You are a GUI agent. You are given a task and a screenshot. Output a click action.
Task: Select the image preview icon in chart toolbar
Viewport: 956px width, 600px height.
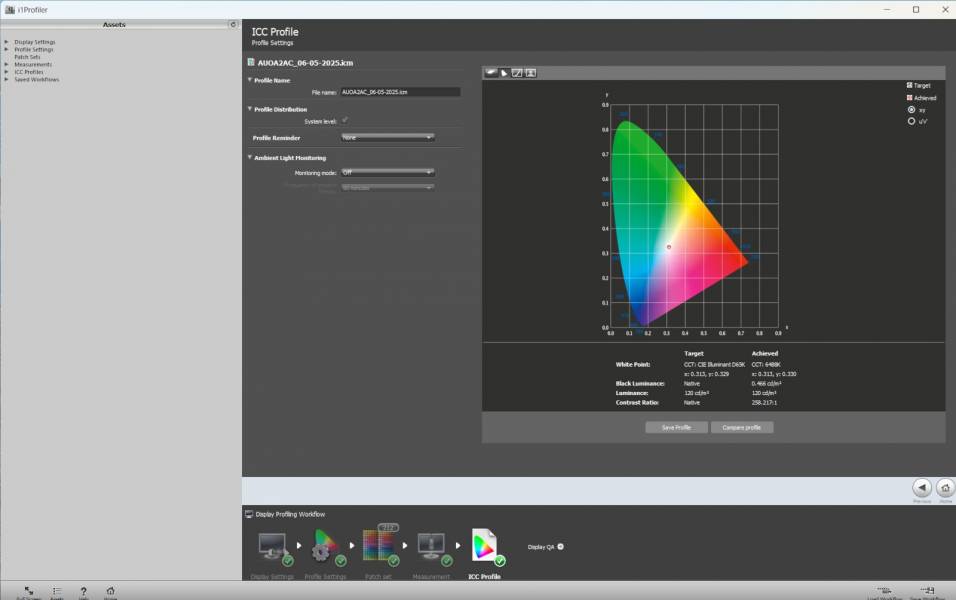point(531,73)
